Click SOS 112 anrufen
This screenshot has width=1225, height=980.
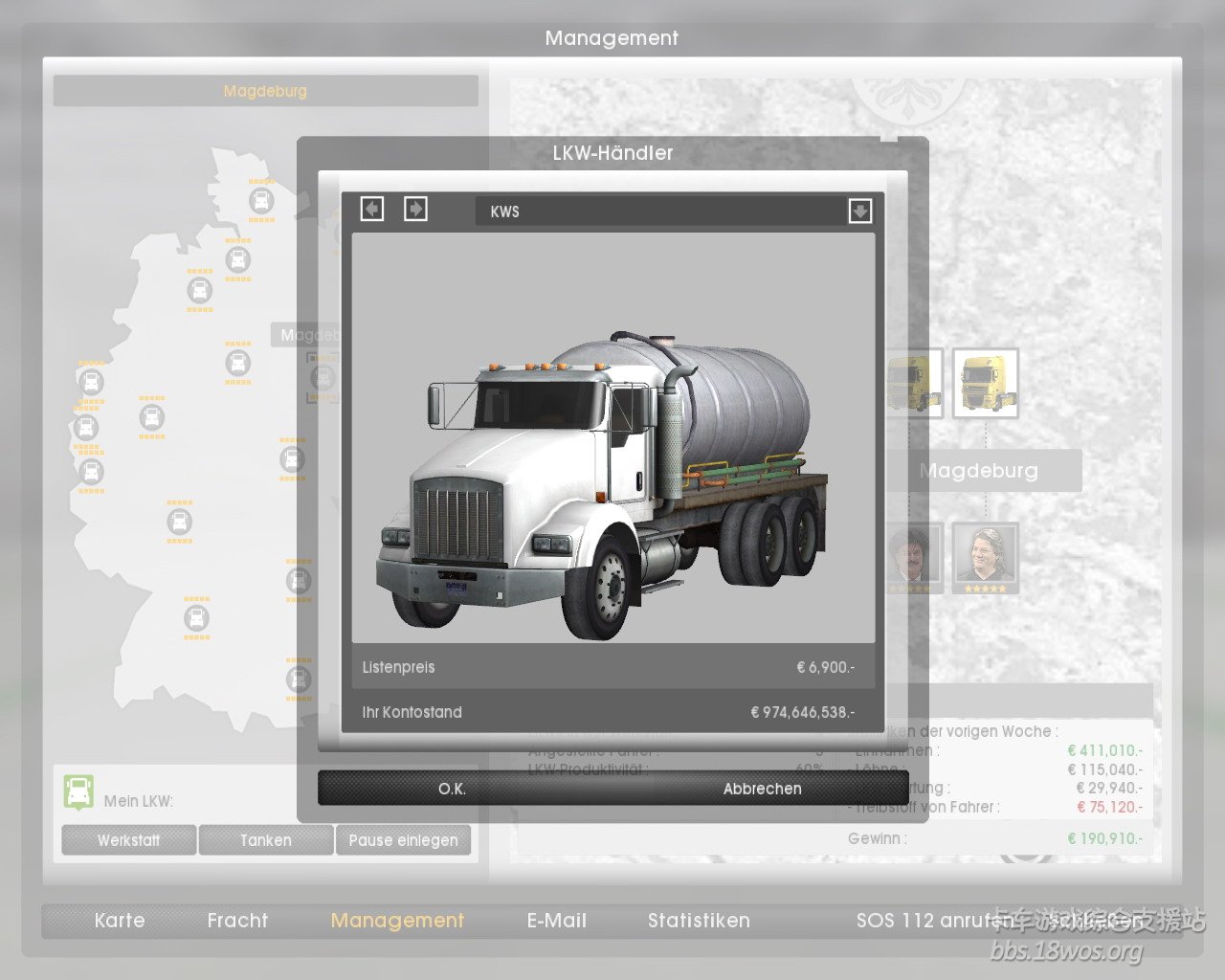pos(933,921)
